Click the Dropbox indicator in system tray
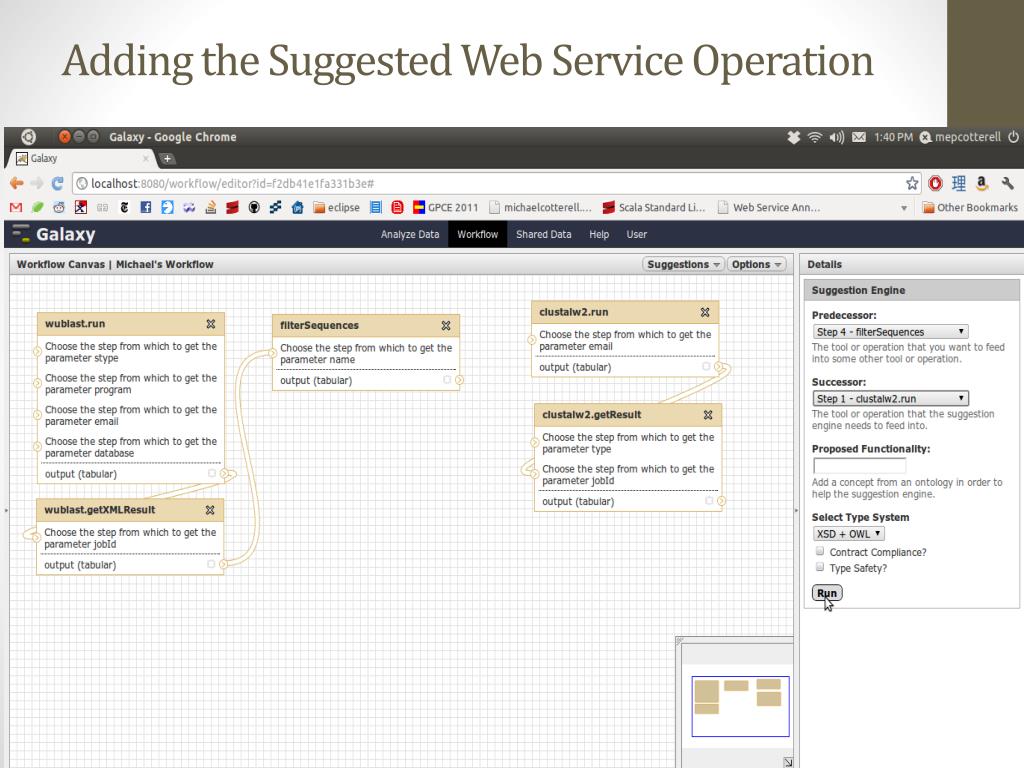The width and height of the screenshot is (1024, 768). (793, 137)
